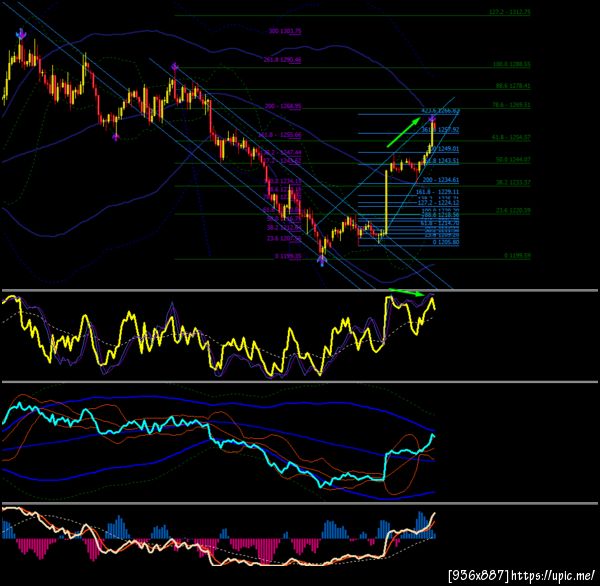Screen dimensions: 600x586
Task: Select the purple fractal marker above the second swing high
Action: 174,67
